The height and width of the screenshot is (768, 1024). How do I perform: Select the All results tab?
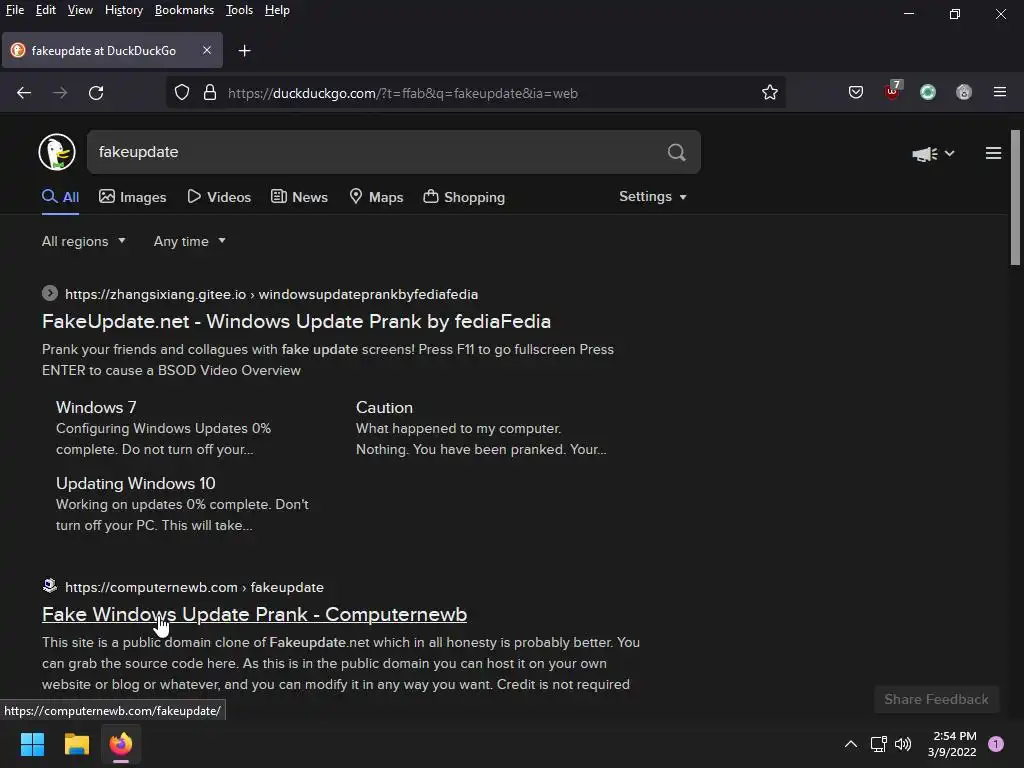(60, 197)
